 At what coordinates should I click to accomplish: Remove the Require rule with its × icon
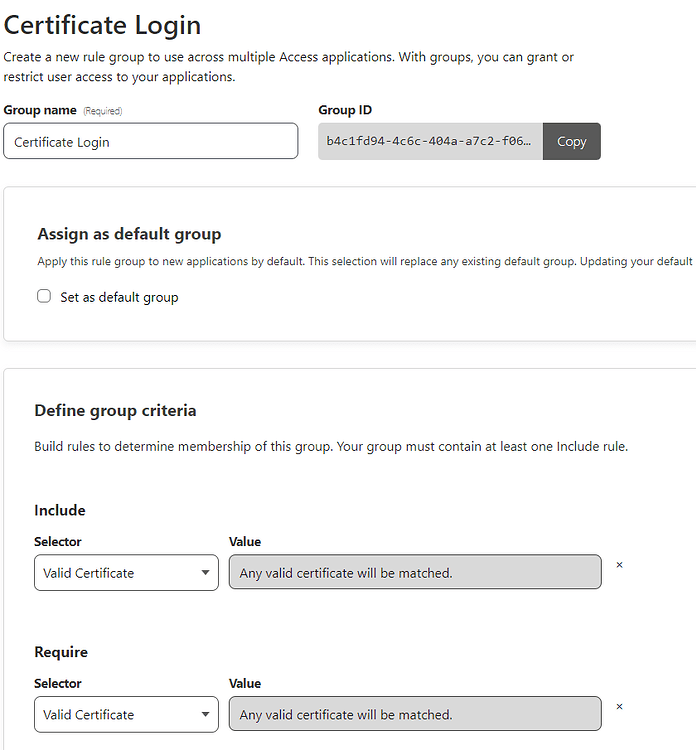(x=619, y=707)
